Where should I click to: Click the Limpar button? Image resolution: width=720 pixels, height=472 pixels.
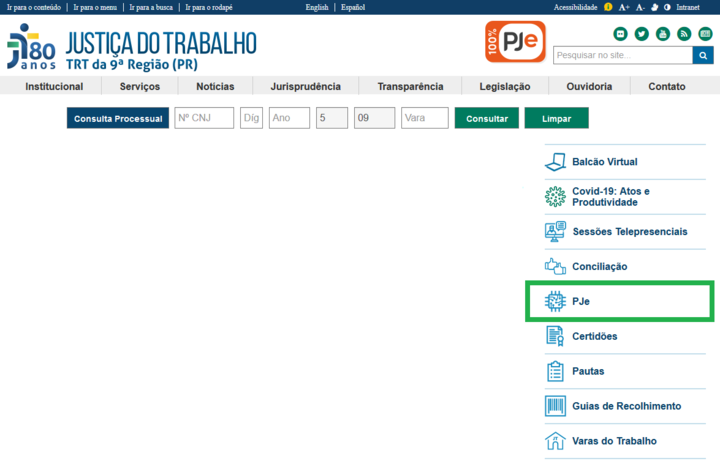pos(557,118)
